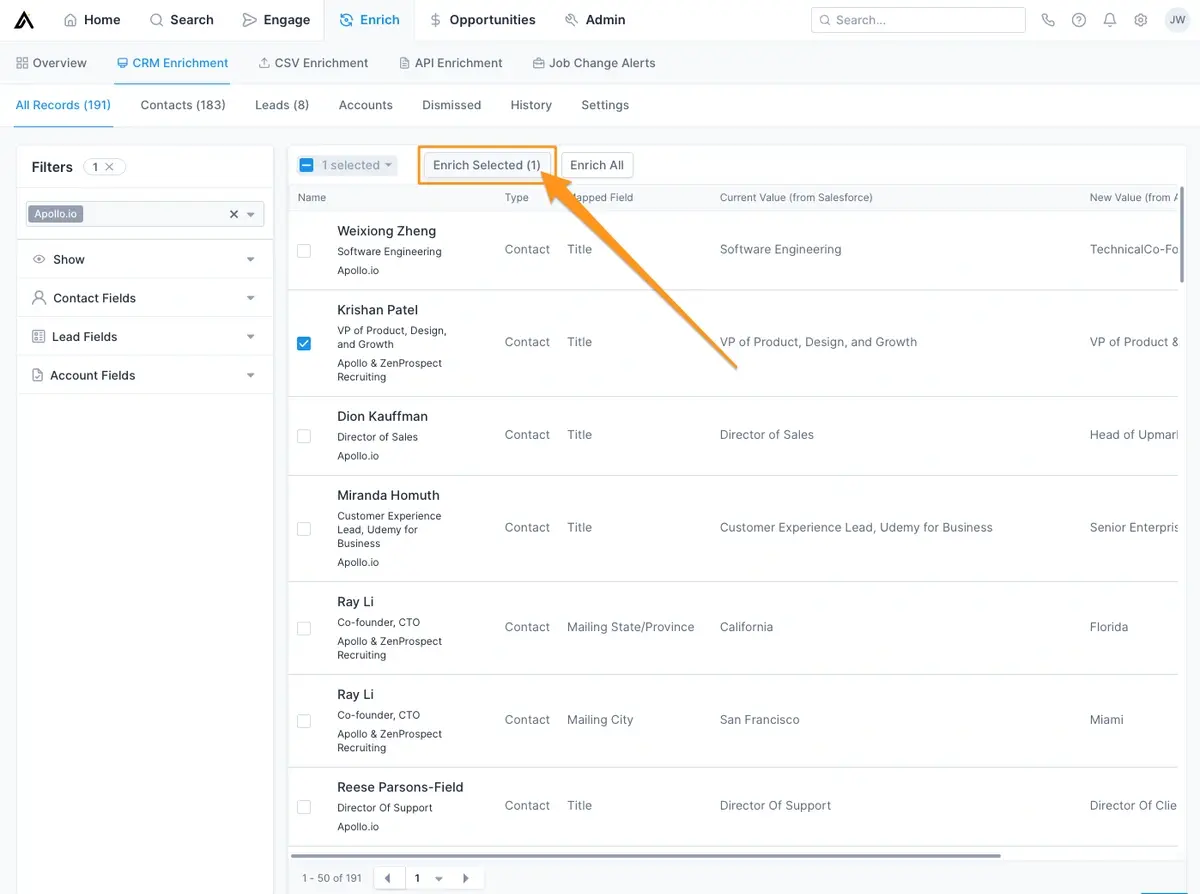The height and width of the screenshot is (894, 1200).
Task: Open the settings gear icon
Action: pyautogui.click(x=1141, y=20)
